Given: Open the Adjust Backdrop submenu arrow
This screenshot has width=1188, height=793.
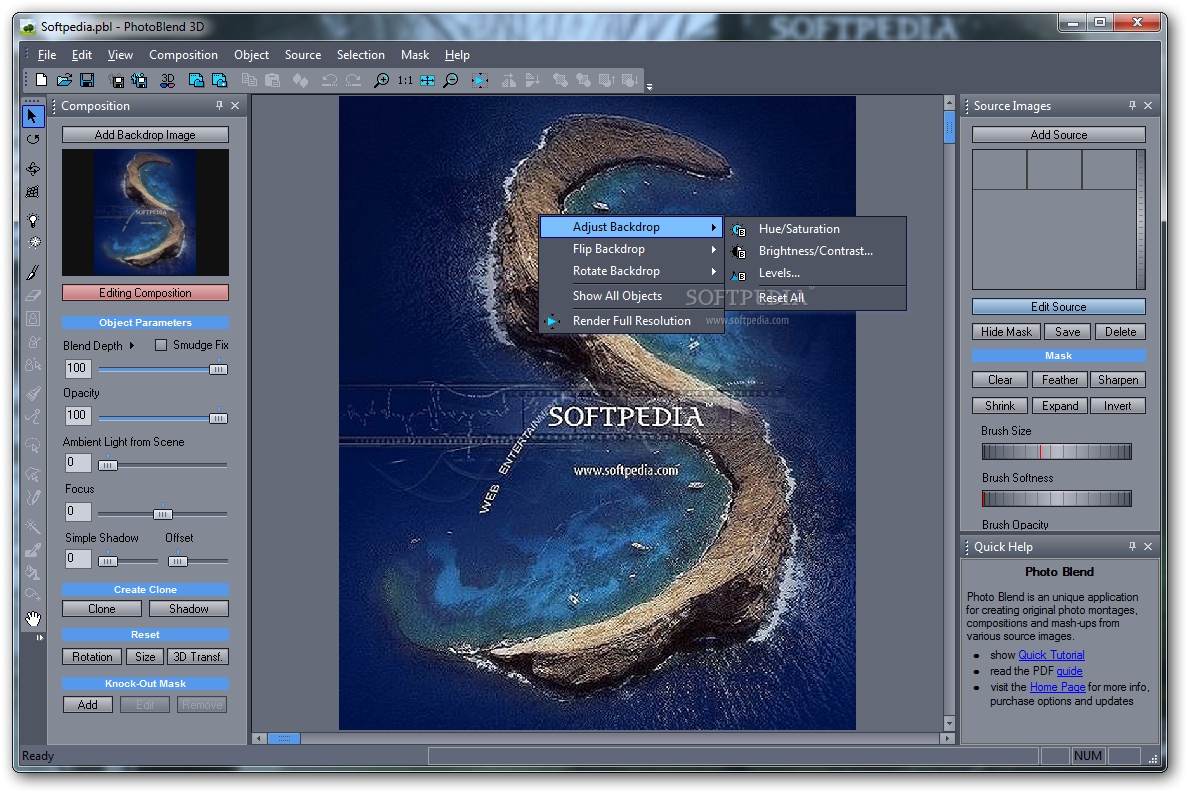Looking at the screenshot, I should pyautogui.click(x=713, y=227).
